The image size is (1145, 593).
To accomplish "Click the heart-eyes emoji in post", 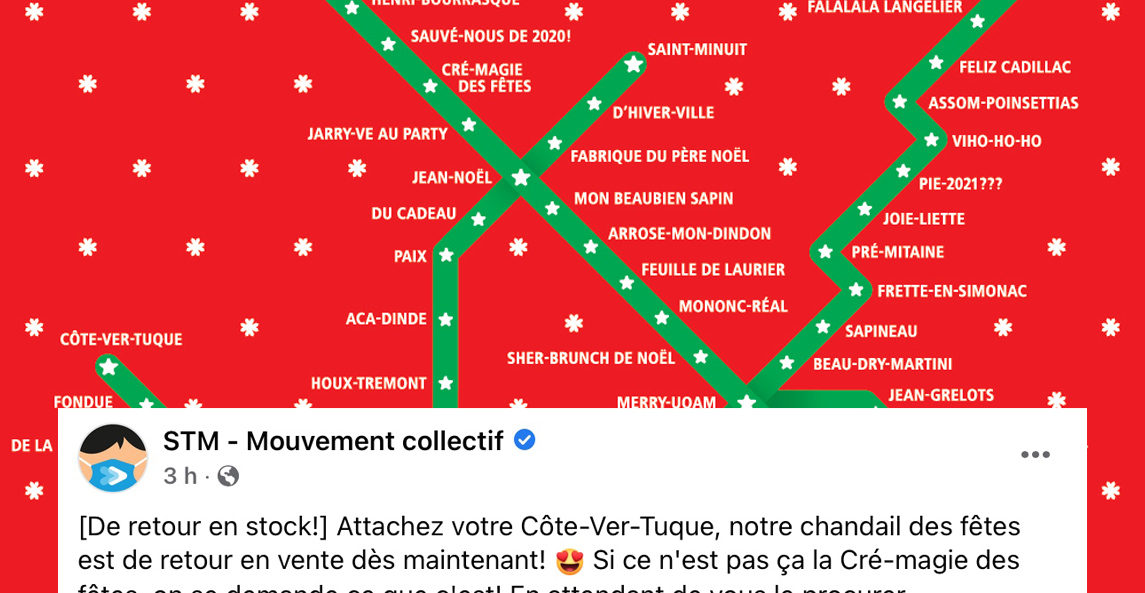I will (570, 561).
